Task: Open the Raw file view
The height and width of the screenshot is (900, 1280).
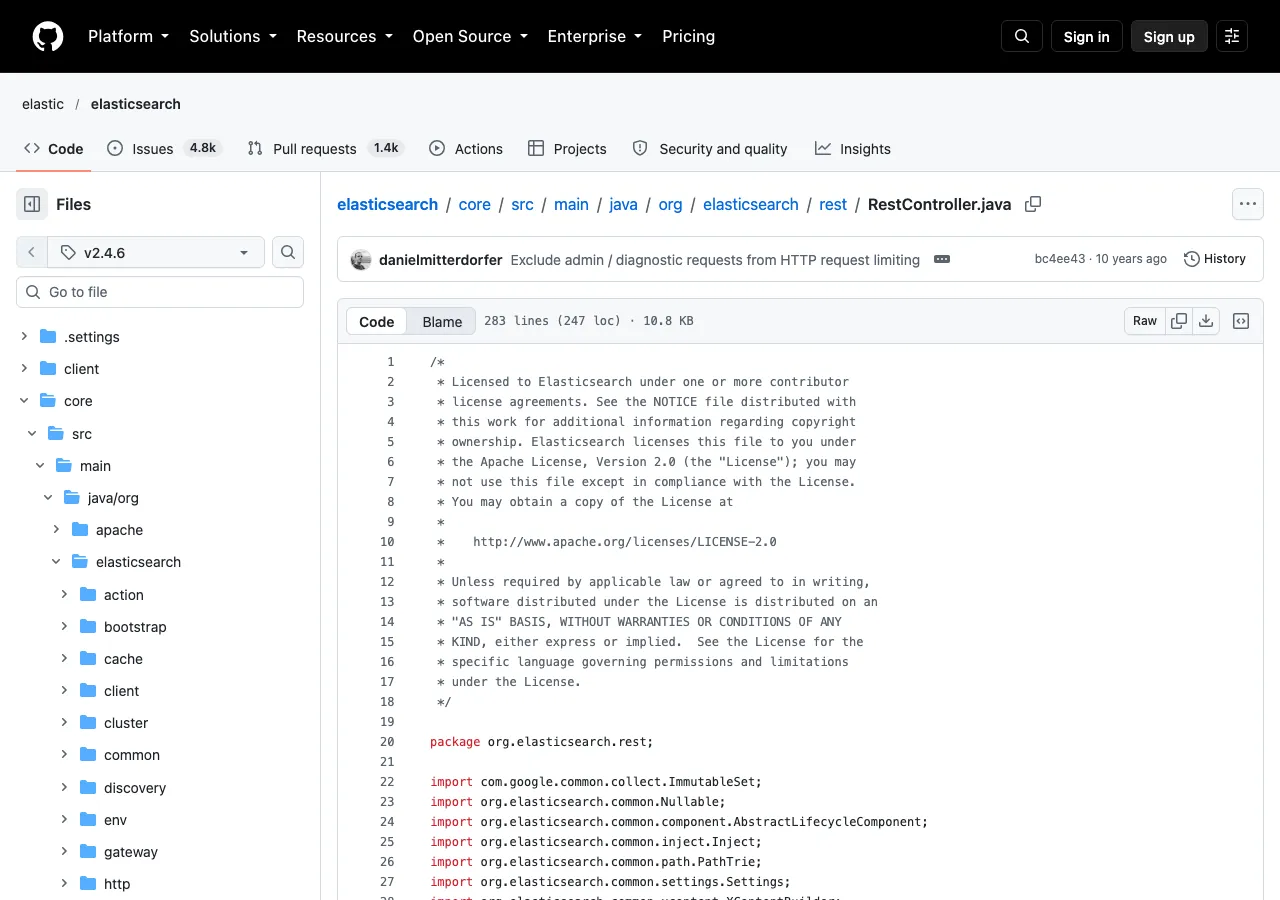Action: pos(1145,321)
